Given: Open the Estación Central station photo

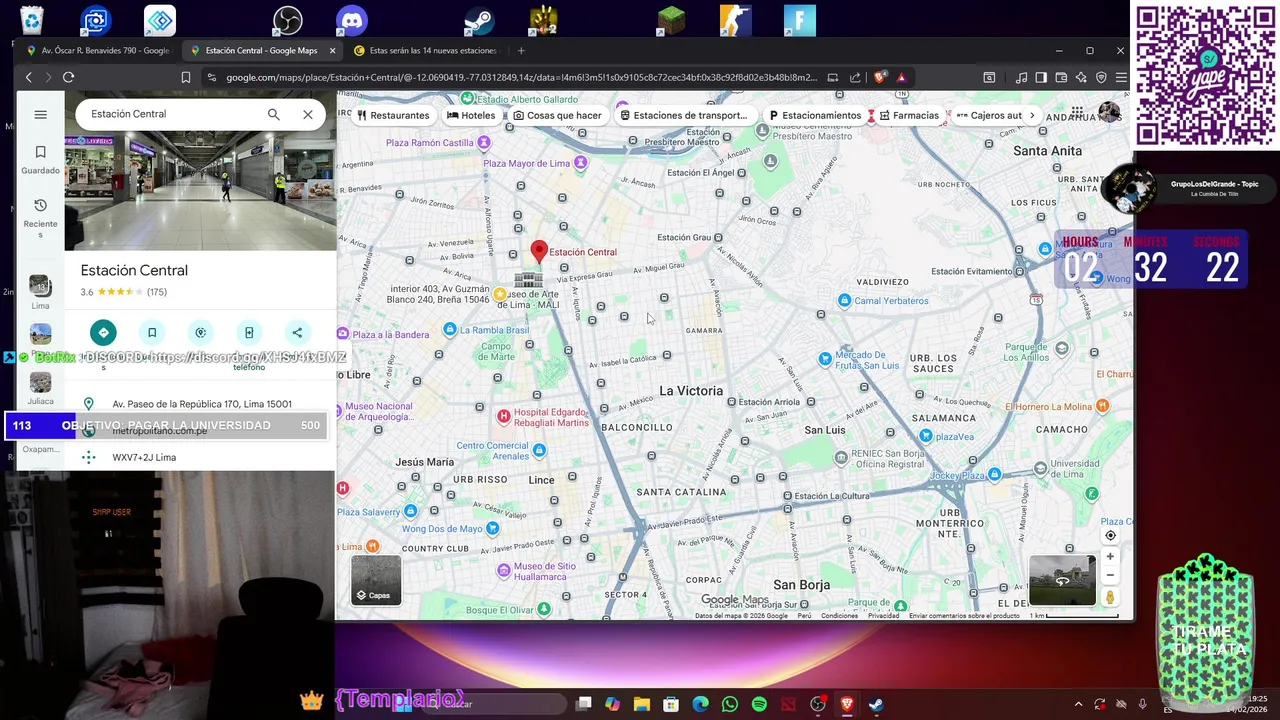Looking at the screenshot, I should click(x=200, y=192).
